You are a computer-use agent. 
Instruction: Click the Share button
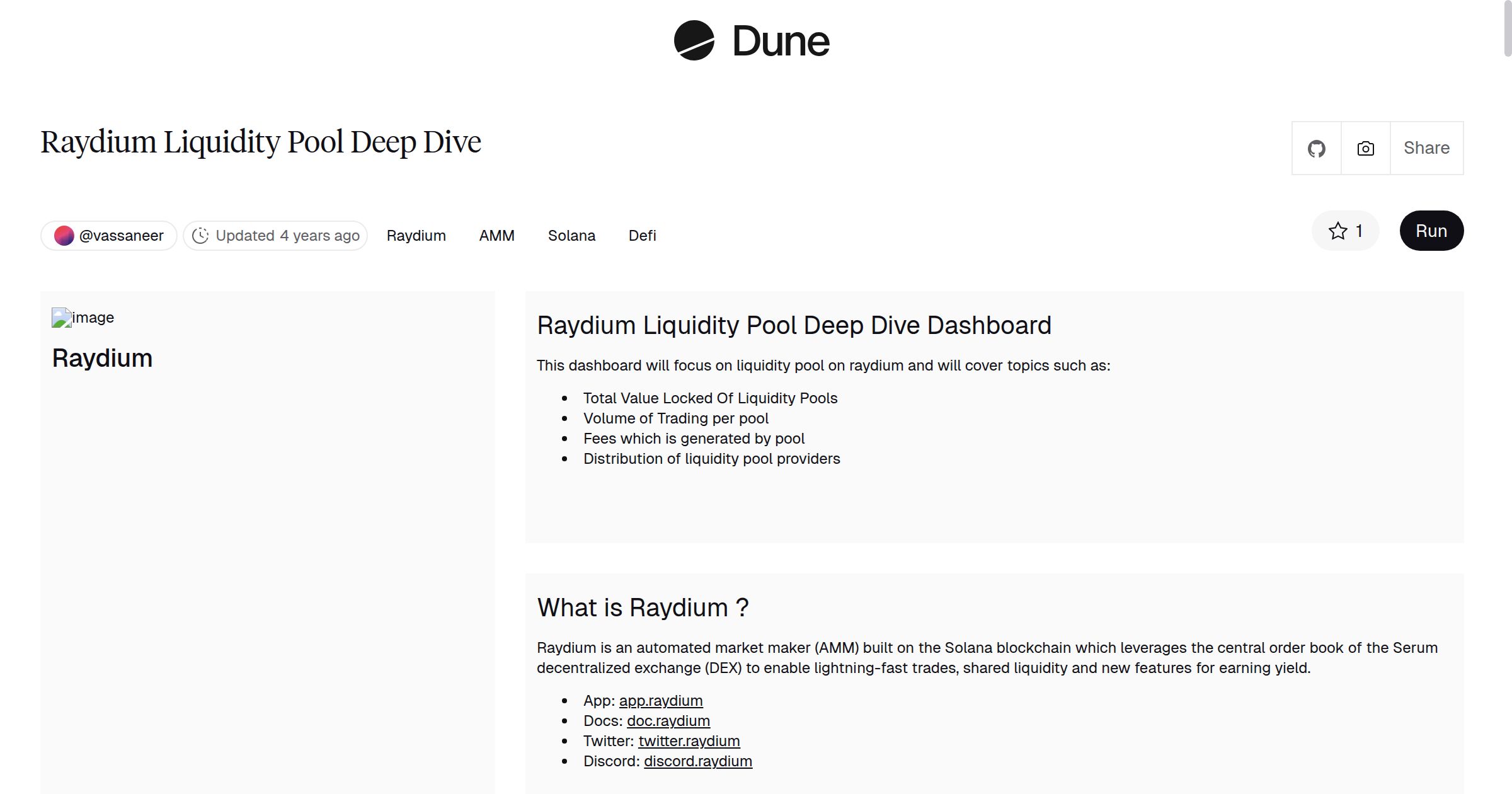(1426, 148)
